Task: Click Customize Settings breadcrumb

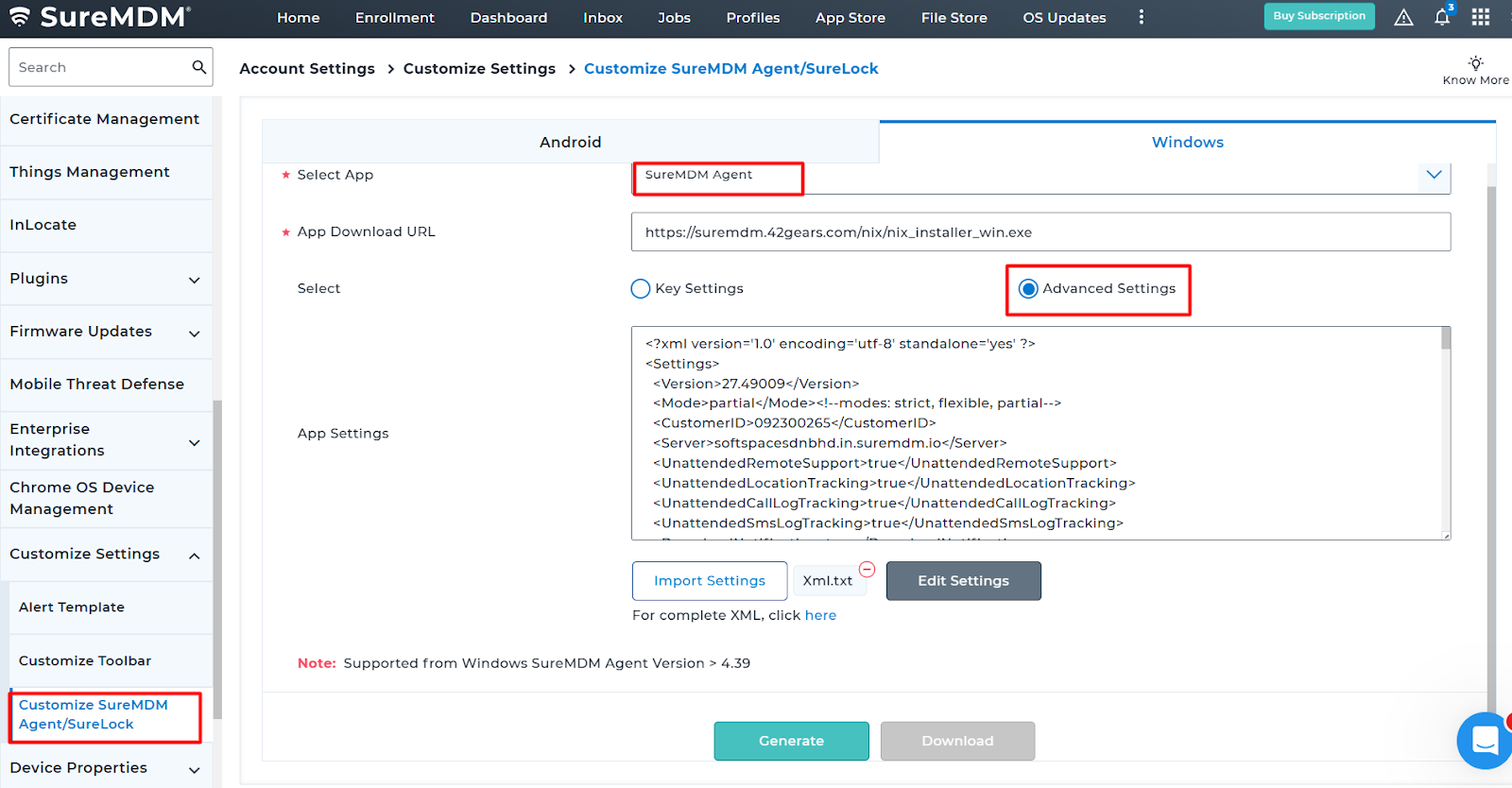Action: coord(479,68)
